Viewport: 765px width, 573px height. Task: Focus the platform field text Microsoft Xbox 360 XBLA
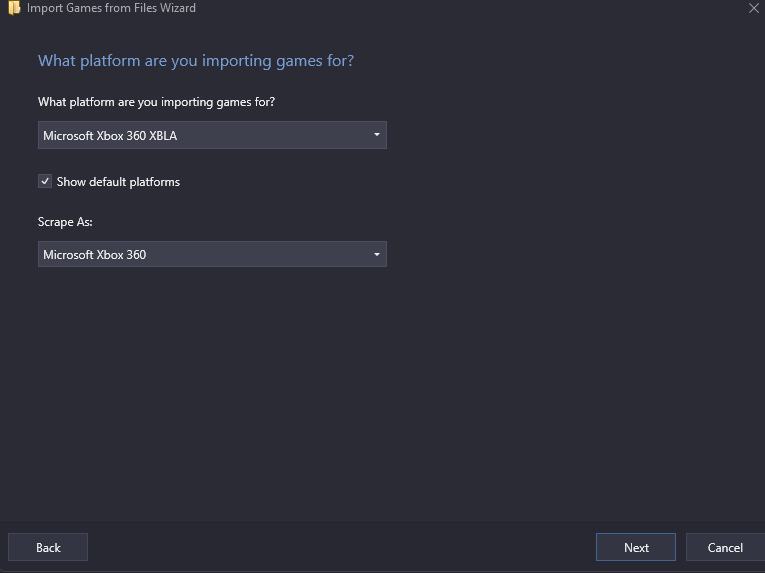click(110, 136)
